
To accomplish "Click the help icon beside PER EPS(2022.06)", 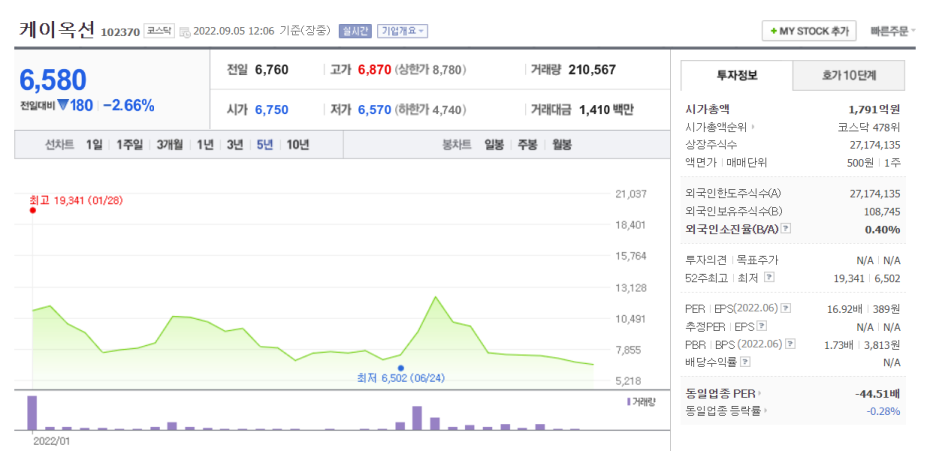I will point(786,308).
